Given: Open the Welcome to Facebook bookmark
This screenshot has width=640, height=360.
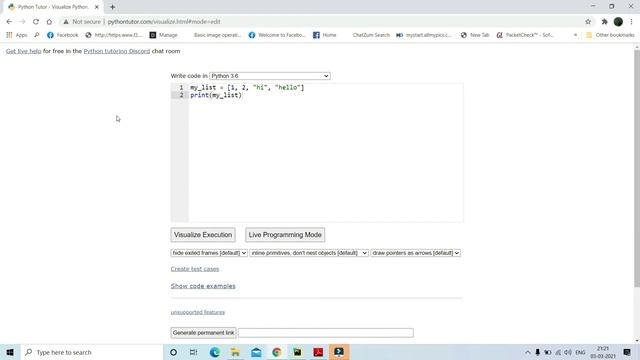Looking at the screenshot, I should coord(277,35).
